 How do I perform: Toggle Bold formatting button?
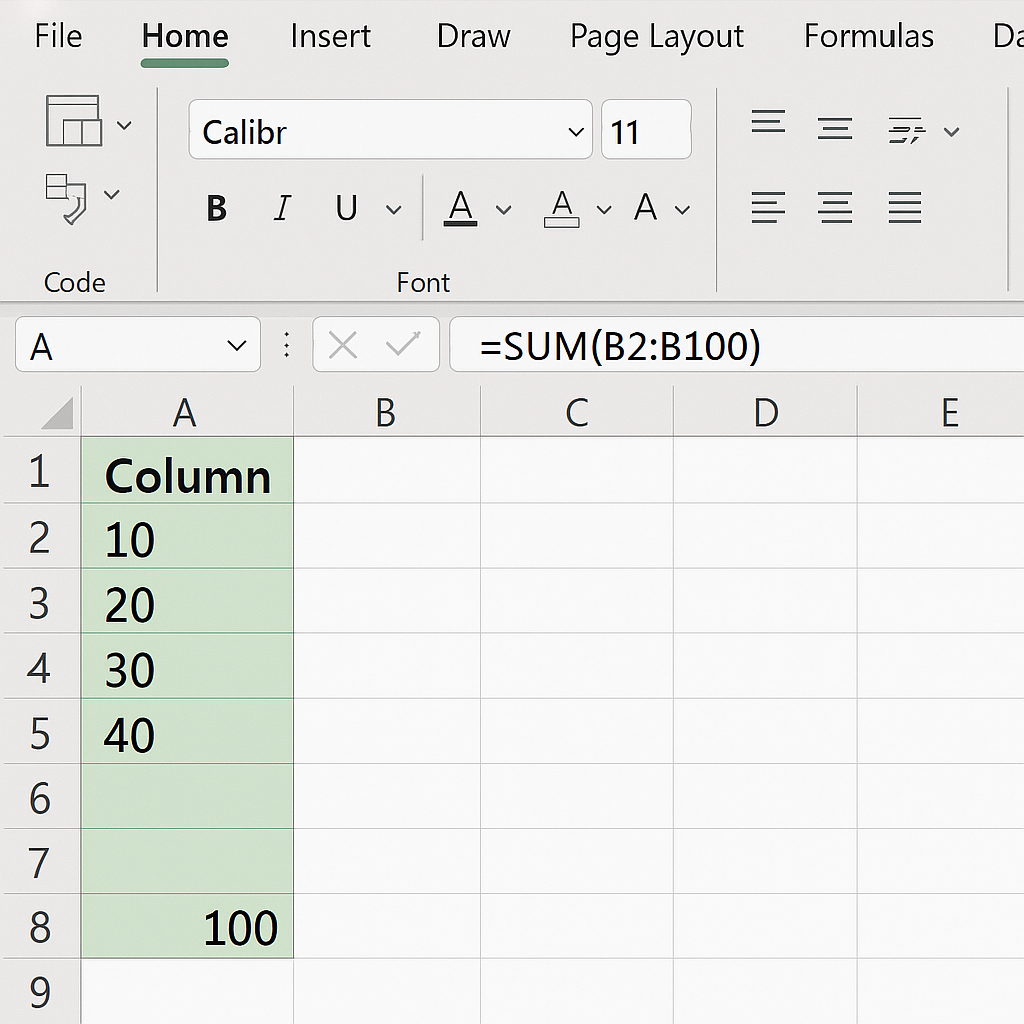[x=216, y=209]
